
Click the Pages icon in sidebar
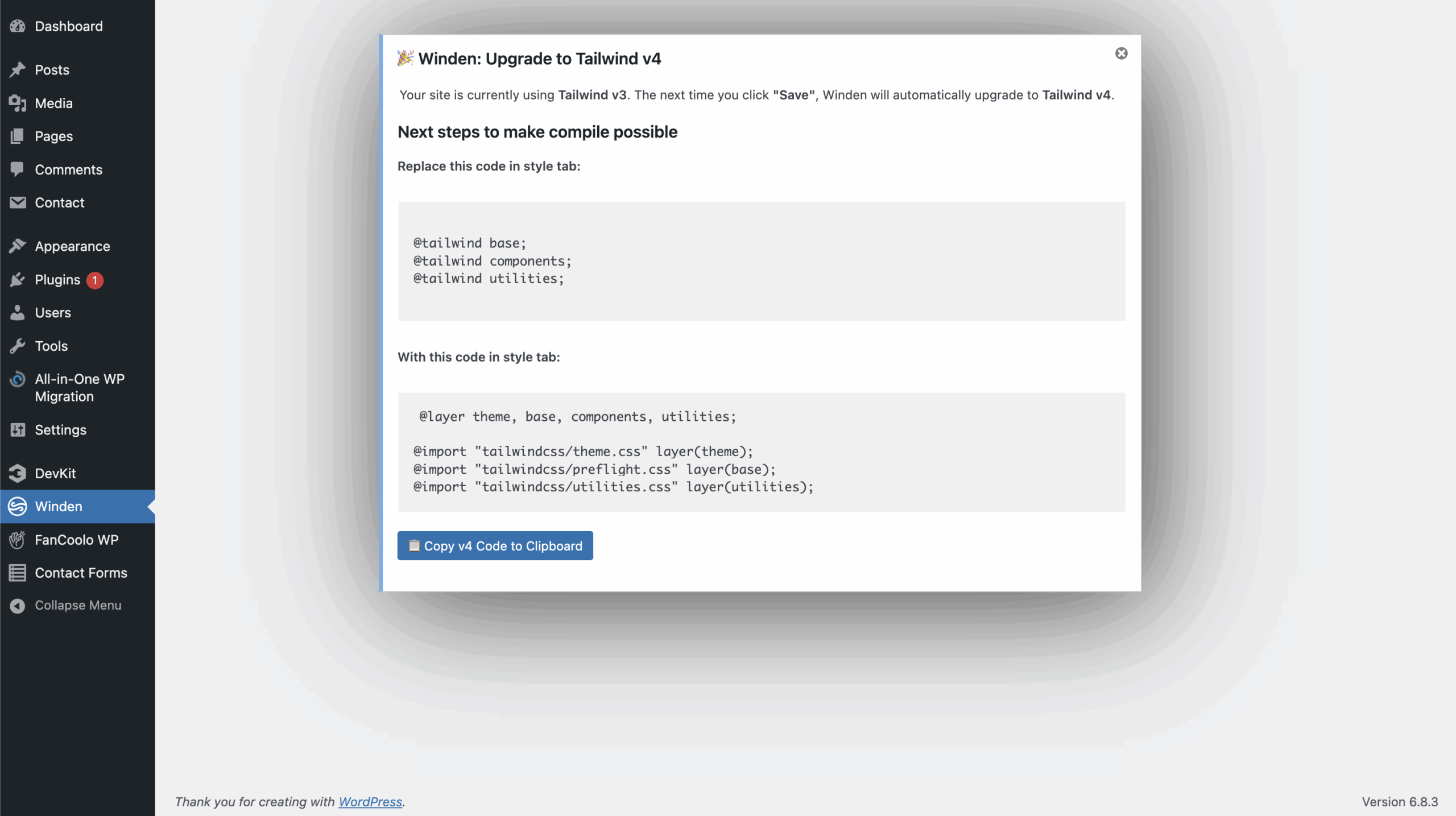[x=18, y=136]
